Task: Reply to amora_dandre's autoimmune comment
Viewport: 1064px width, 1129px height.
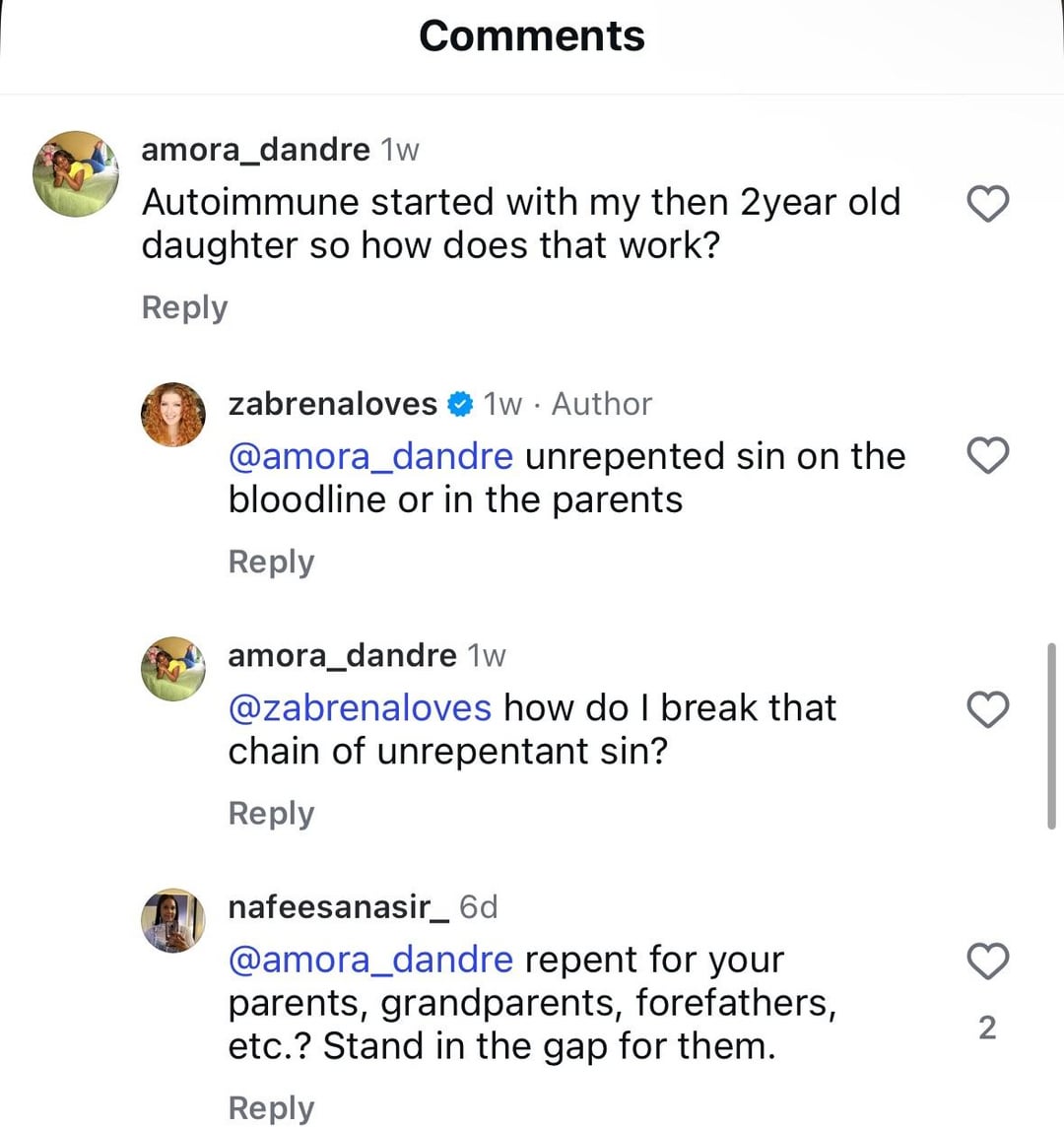Action: point(184,307)
